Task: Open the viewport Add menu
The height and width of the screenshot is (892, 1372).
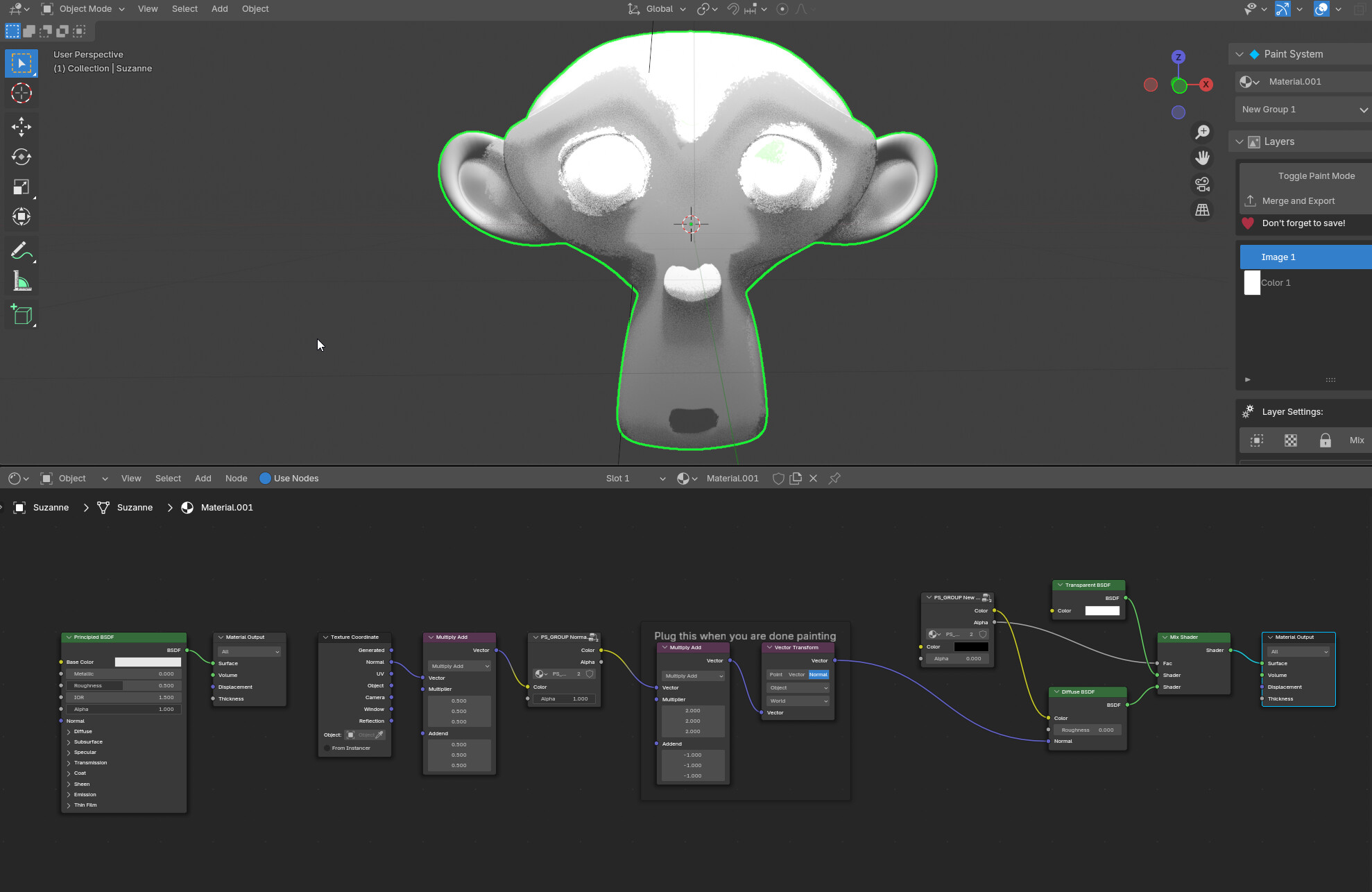Action: pos(219,9)
